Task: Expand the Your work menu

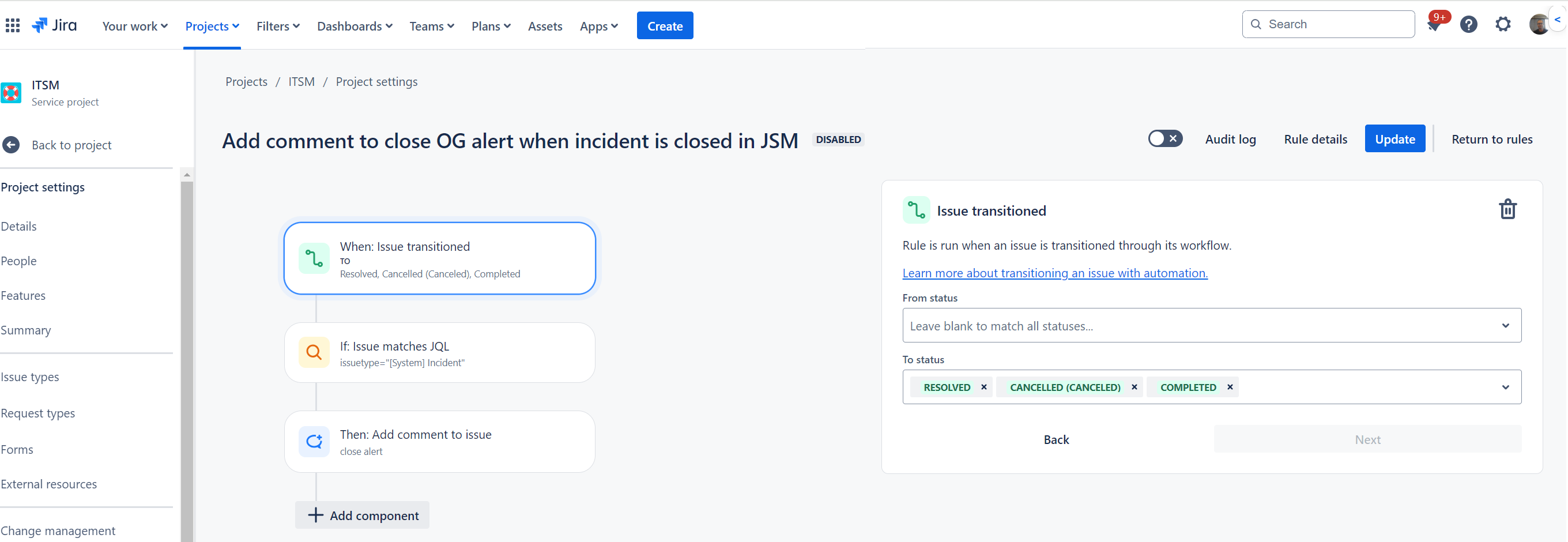Action: (x=135, y=25)
